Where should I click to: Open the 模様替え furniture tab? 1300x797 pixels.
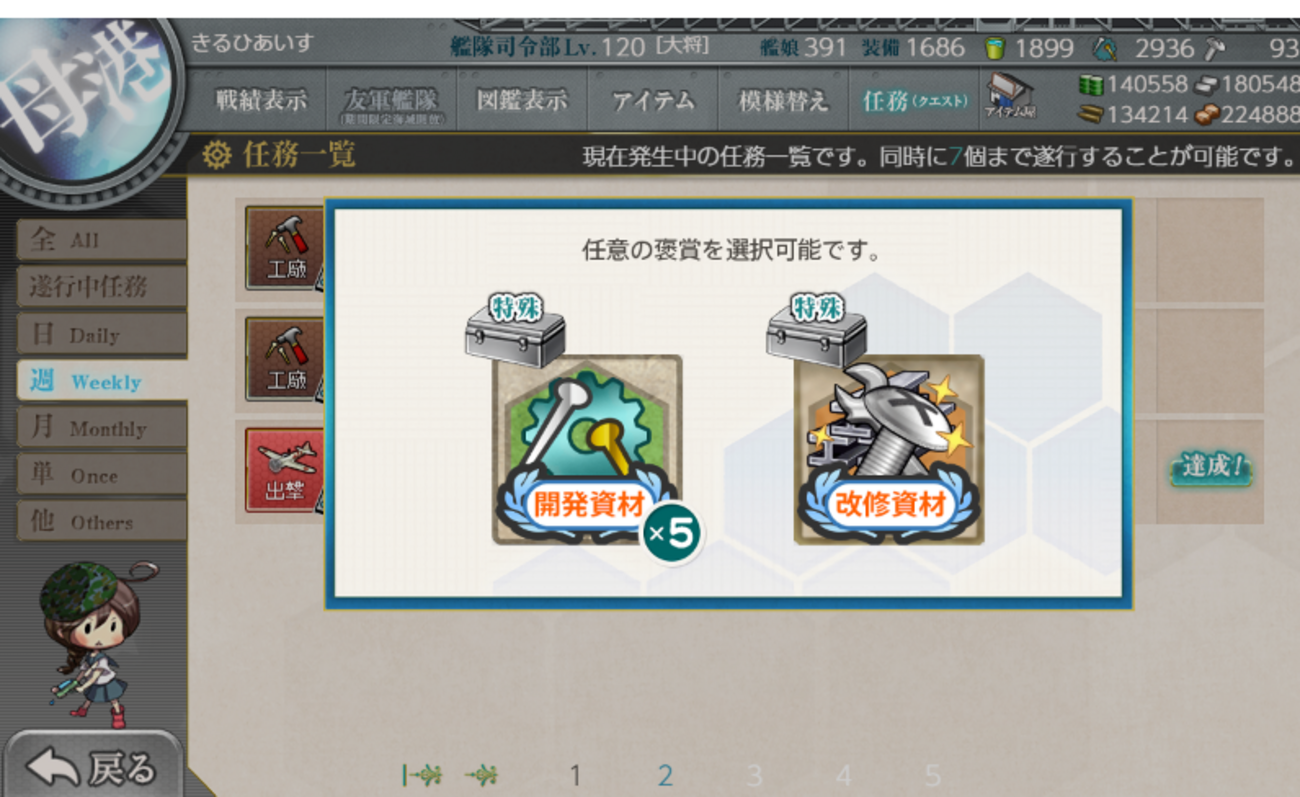783,100
